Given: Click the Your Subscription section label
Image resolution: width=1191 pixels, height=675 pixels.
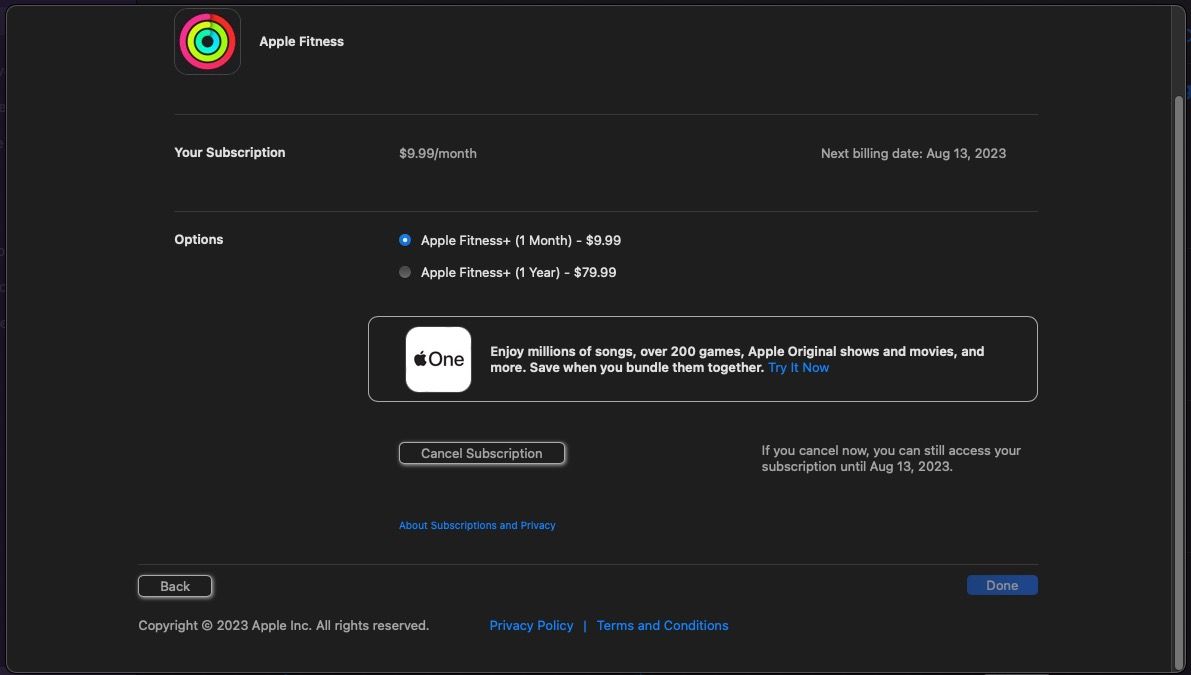Looking at the screenshot, I should click(x=229, y=152).
